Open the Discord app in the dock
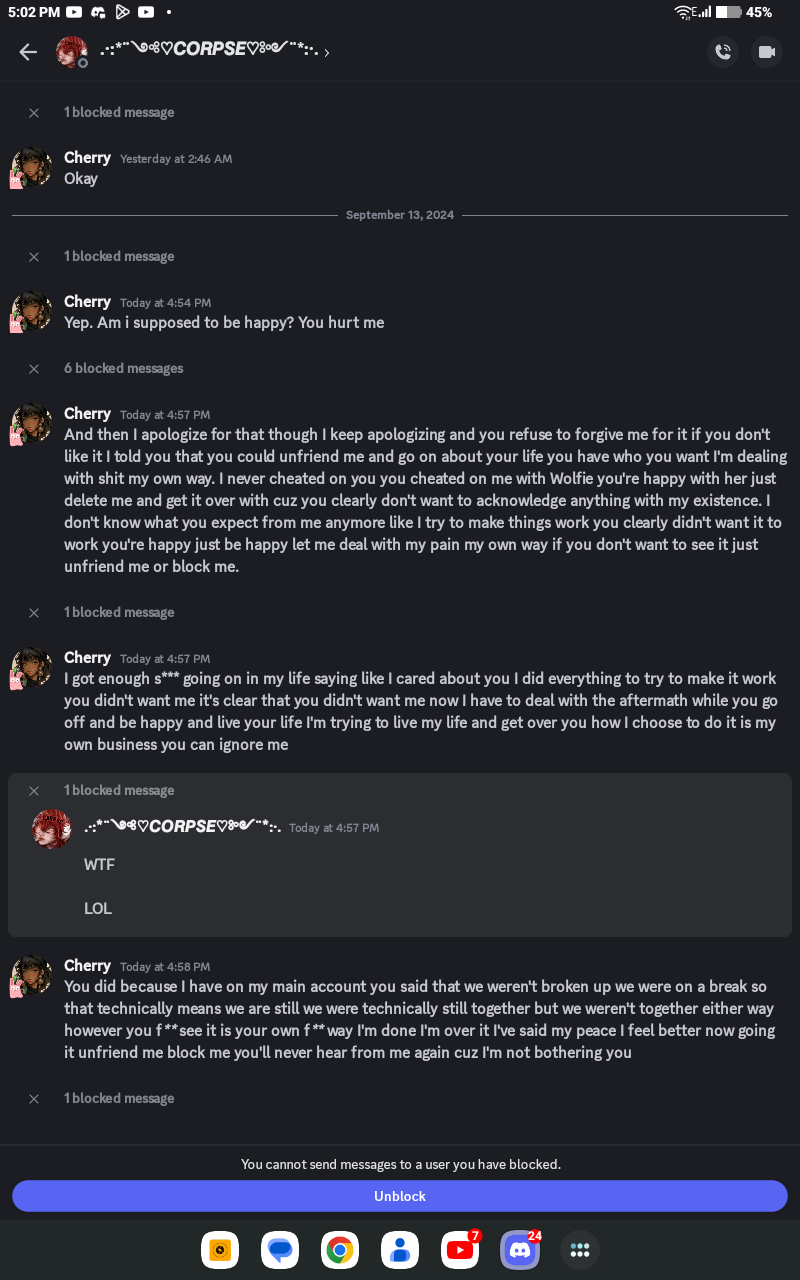This screenshot has width=800, height=1280. click(520, 1249)
